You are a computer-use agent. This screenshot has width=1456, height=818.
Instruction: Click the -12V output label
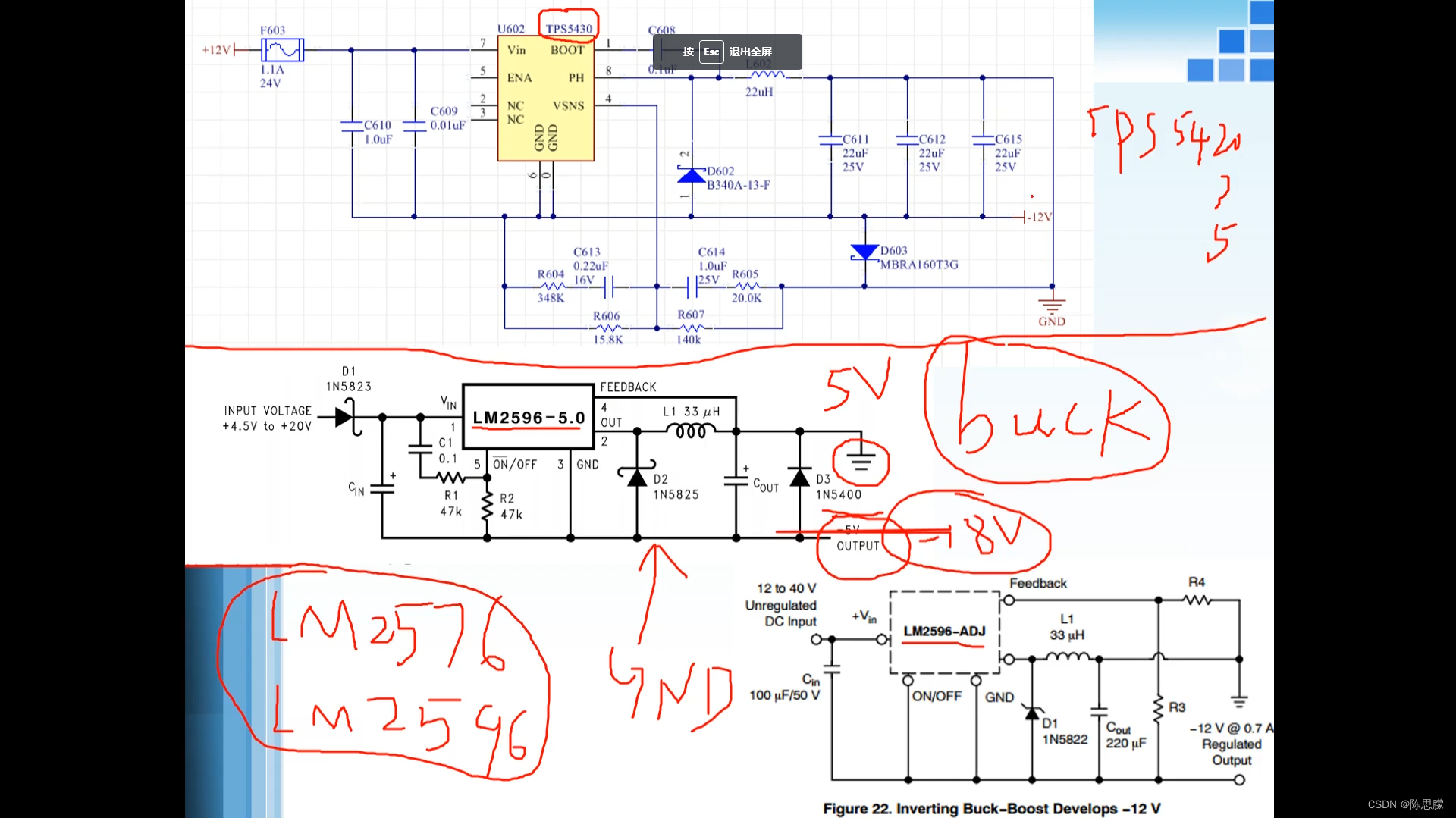1039,217
